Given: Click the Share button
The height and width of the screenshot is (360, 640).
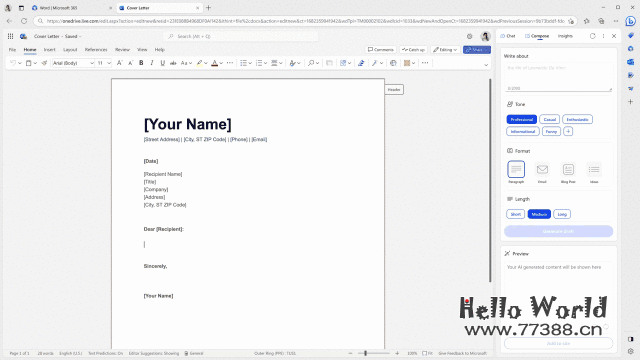Looking at the screenshot, I should coord(476,50).
